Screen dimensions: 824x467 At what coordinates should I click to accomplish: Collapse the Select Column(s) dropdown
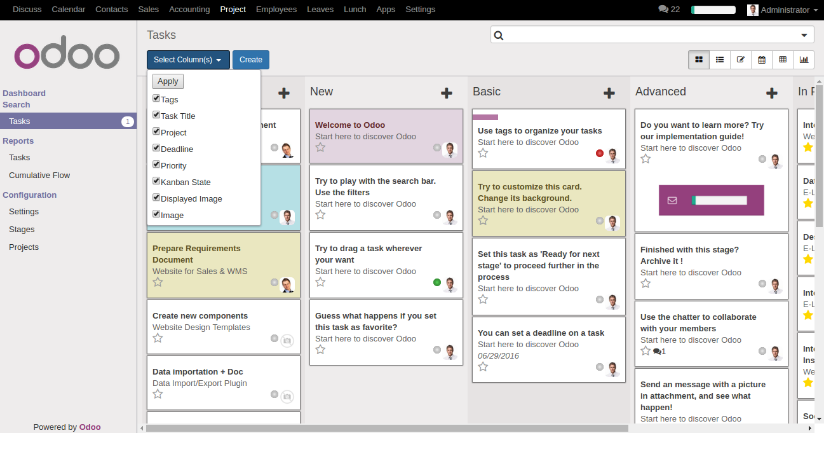188,60
